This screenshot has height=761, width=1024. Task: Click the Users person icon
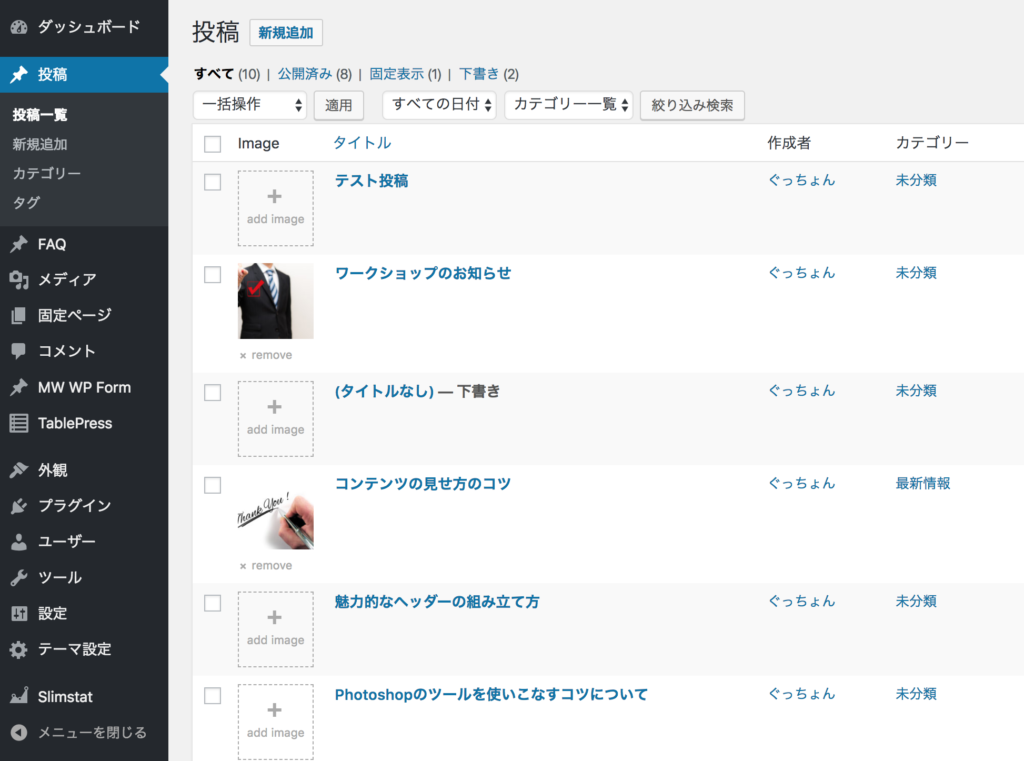19,542
